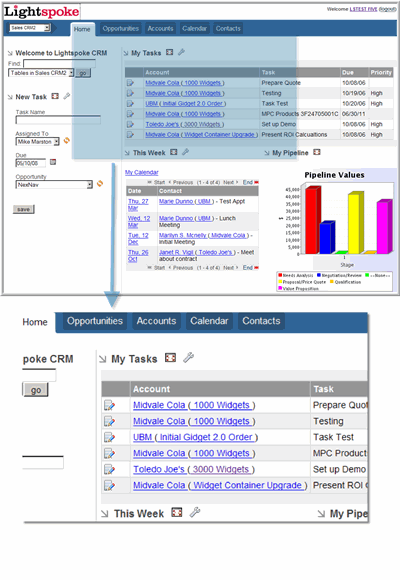Edit Task Test row icon in enlarged view
Viewport: 400px width, 580px height.
tap(109, 437)
